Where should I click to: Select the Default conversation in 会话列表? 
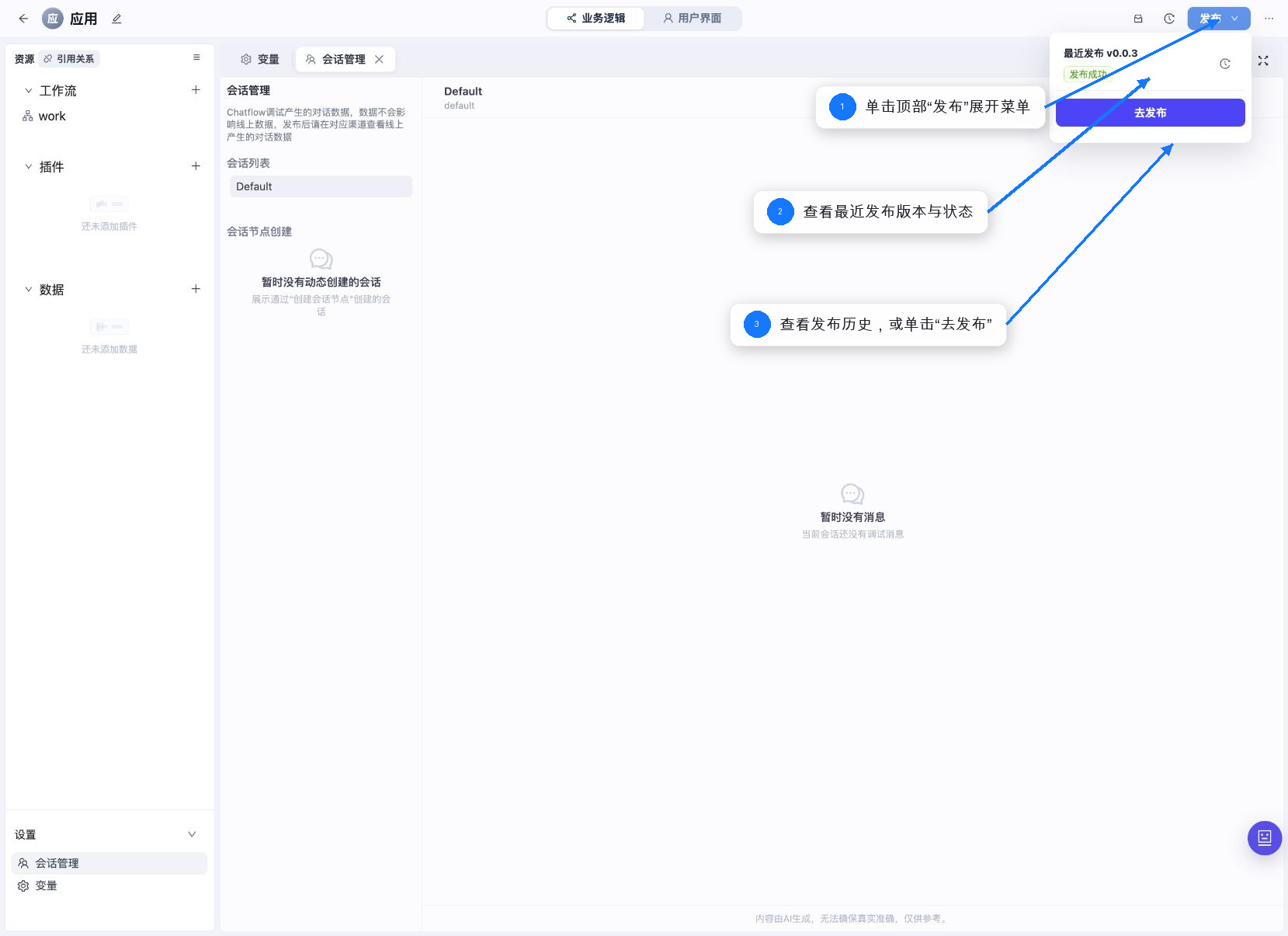(x=321, y=186)
